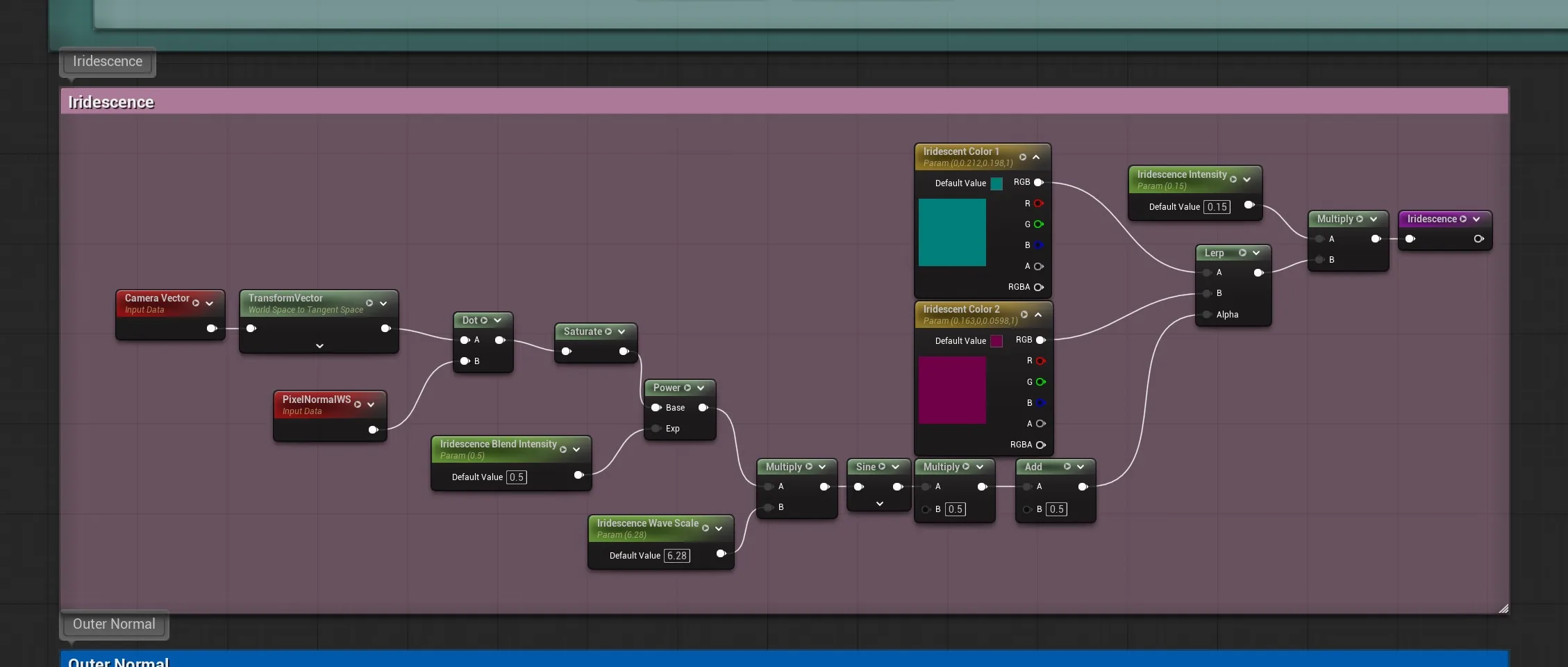Expand the Iridescence Intensity node chevron
Screen dimensions: 1568x667
[1246, 179]
